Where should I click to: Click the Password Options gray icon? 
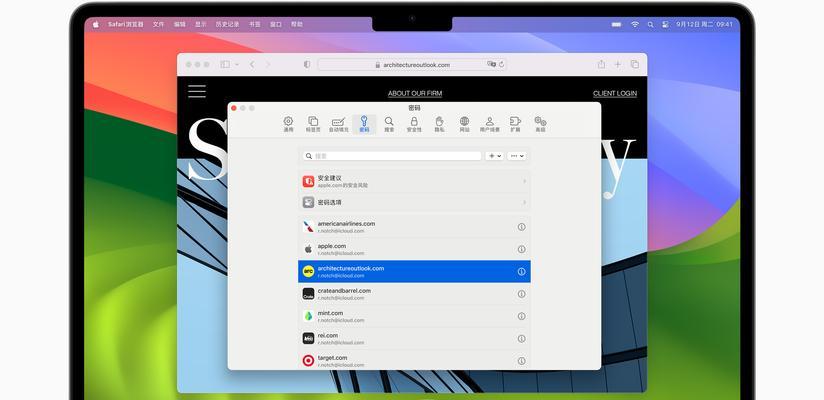pos(308,202)
